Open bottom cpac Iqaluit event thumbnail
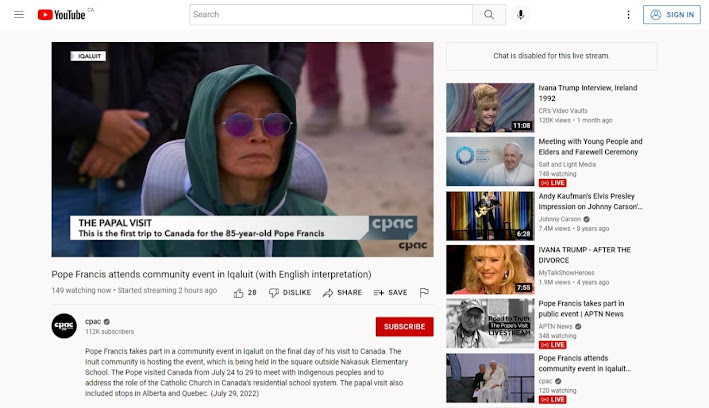The width and height of the screenshot is (709, 408). 490,378
